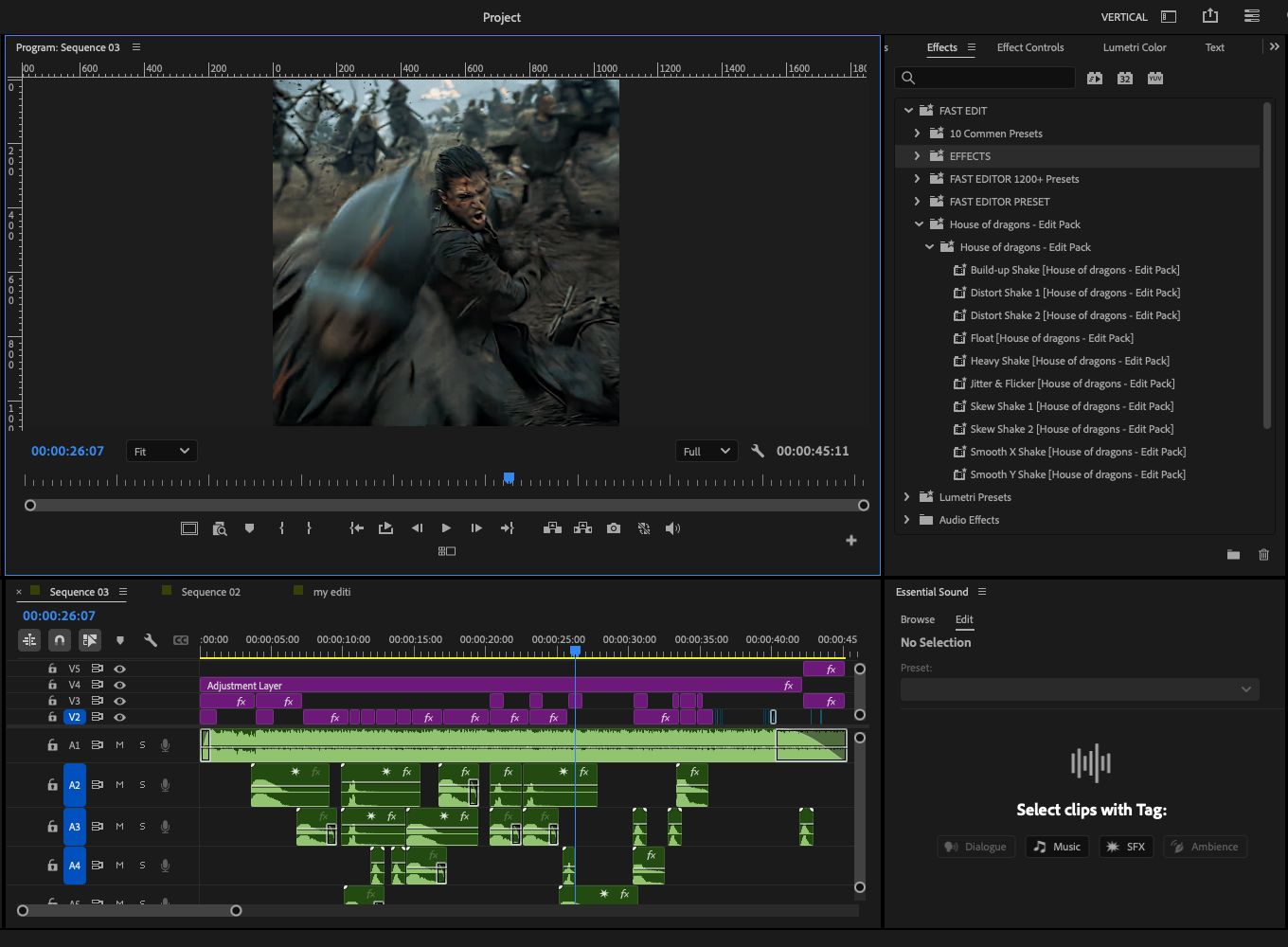Step forward one frame
The image size is (1288, 947).
[476, 528]
